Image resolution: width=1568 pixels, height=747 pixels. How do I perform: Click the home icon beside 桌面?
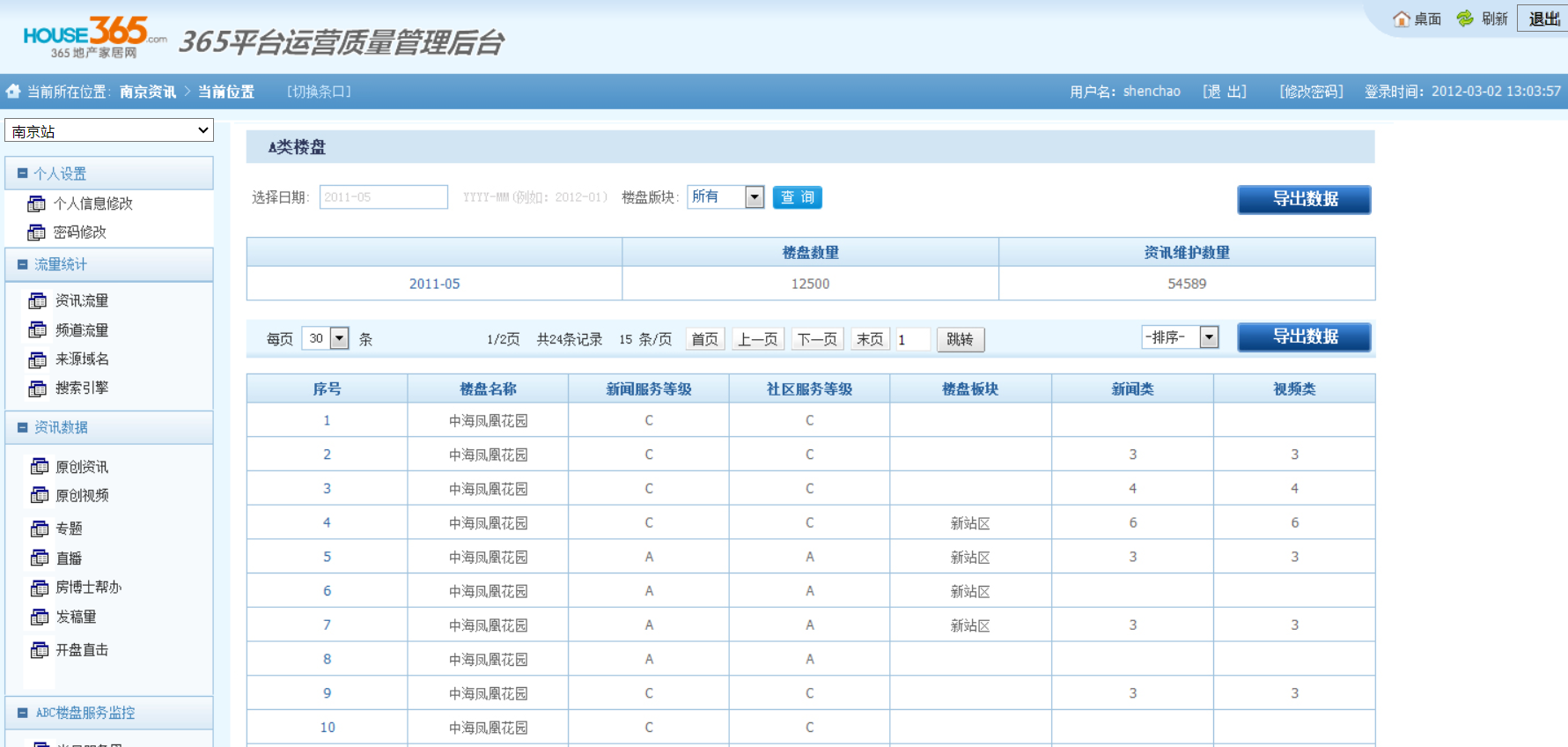[1401, 18]
